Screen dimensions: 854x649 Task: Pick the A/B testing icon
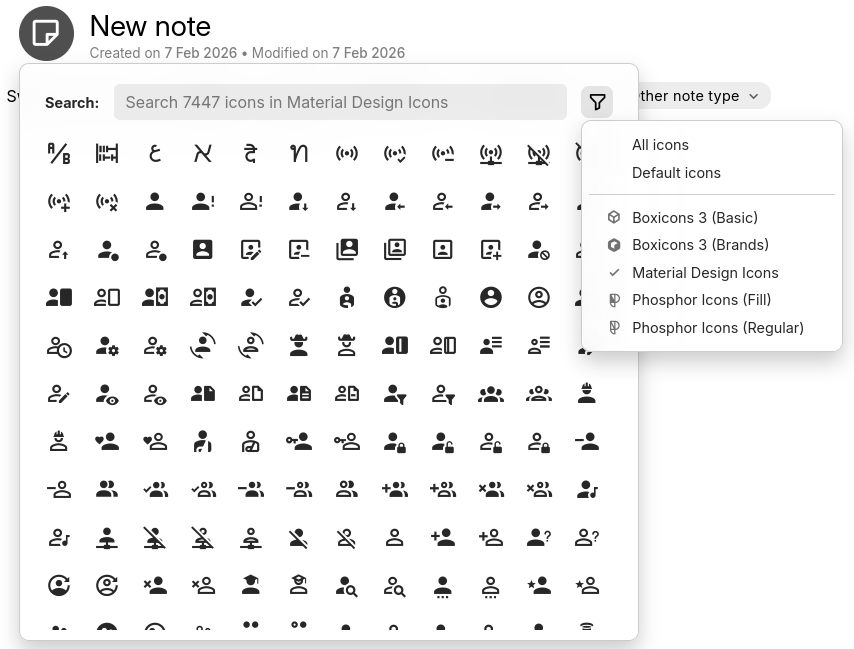[x=59, y=153]
